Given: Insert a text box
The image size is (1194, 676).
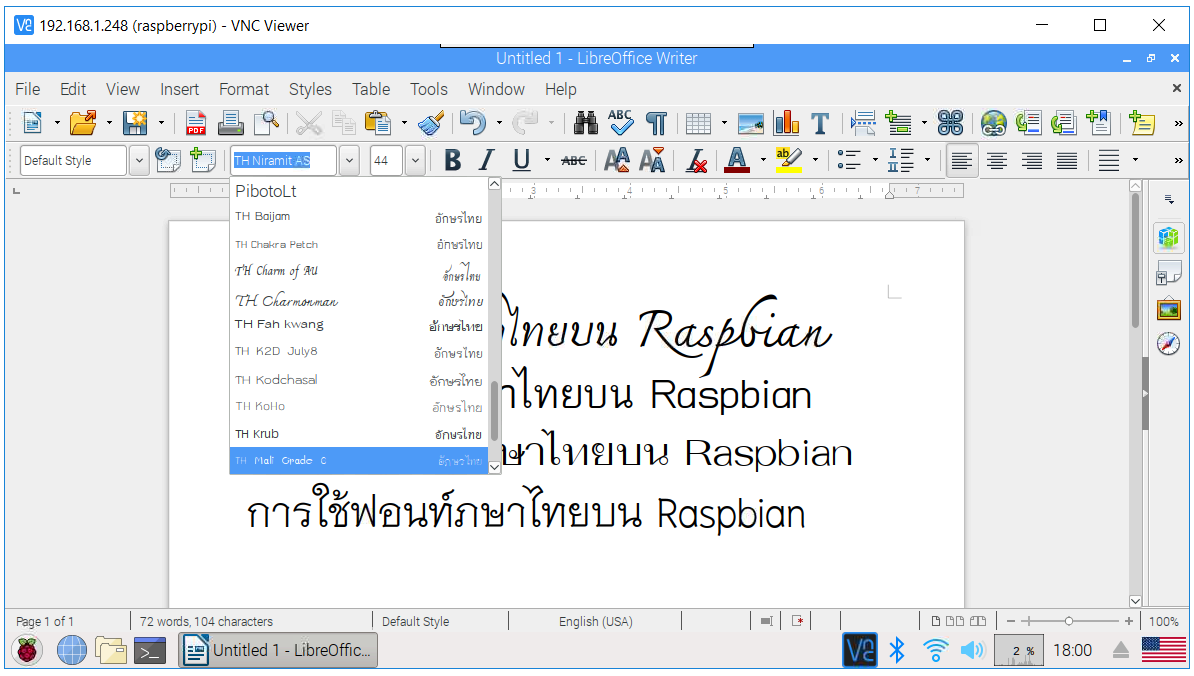Looking at the screenshot, I should coord(820,123).
